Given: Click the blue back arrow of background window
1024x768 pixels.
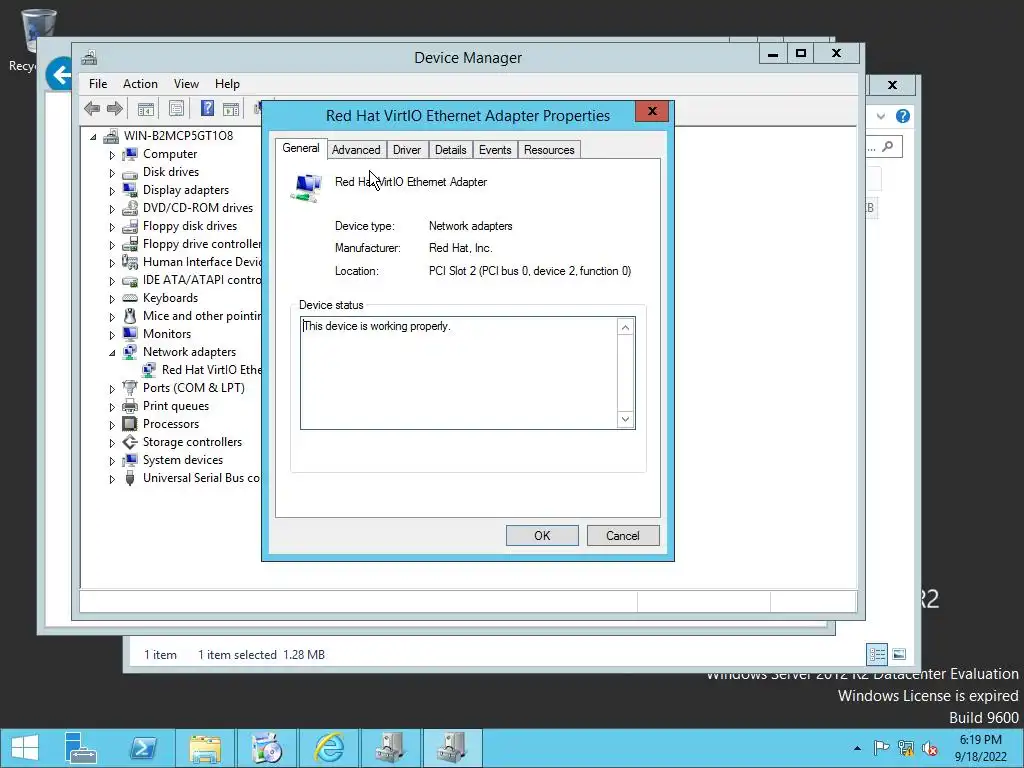Looking at the screenshot, I should pos(60,74).
